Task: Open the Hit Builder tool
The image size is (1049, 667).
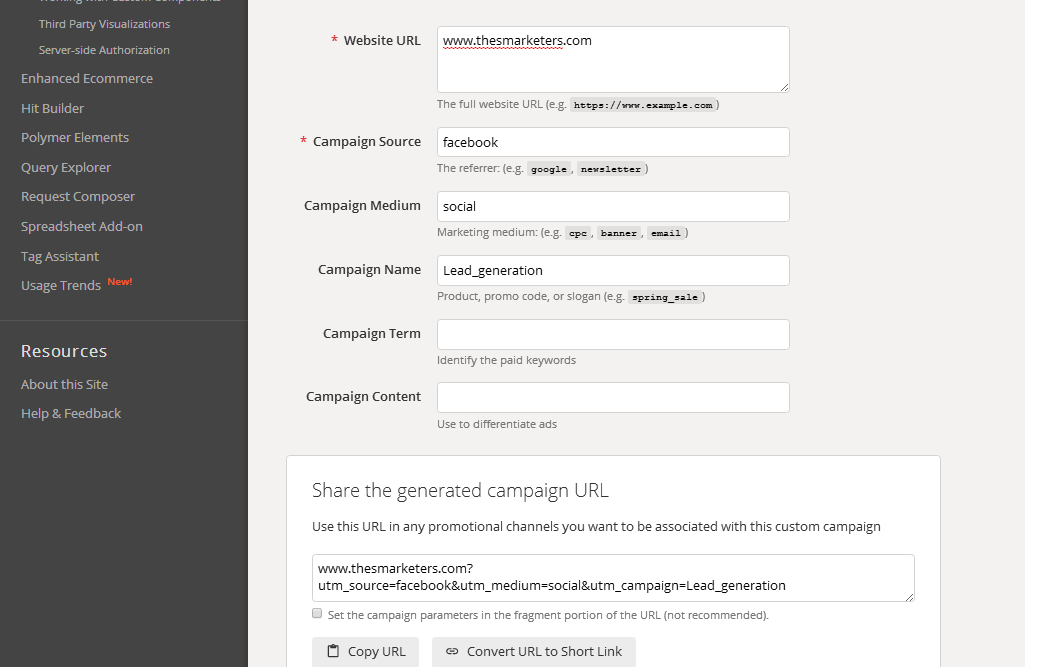Action: point(52,108)
